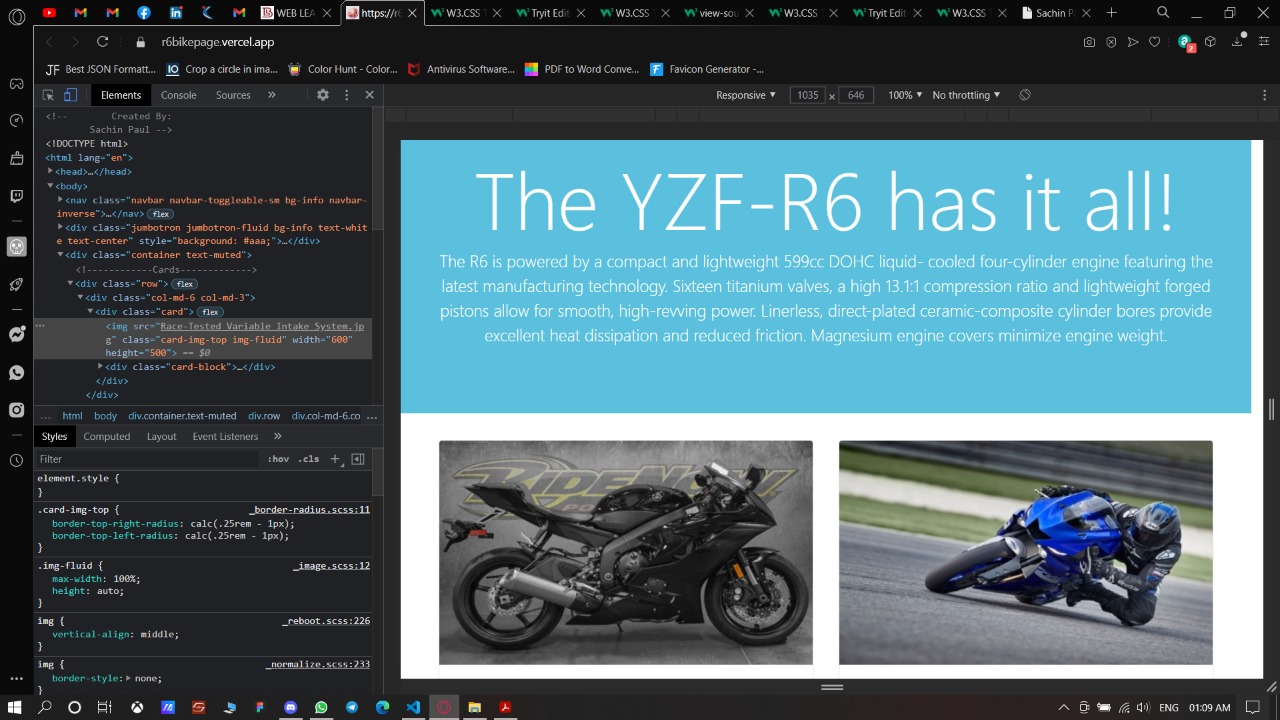
Task: Open Favicon Generator bookmark
Action: click(707, 69)
